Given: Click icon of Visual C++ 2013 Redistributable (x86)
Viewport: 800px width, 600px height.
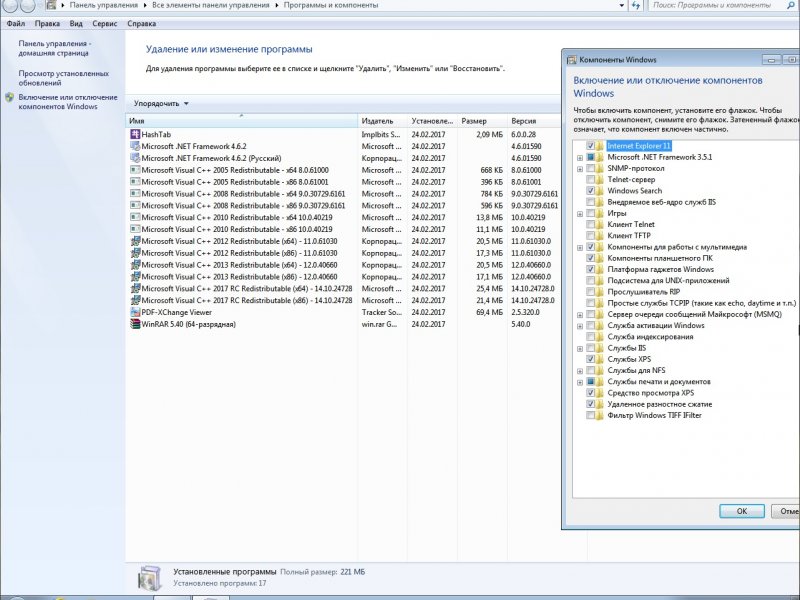Looking at the screenshot, I should [135, 277].
